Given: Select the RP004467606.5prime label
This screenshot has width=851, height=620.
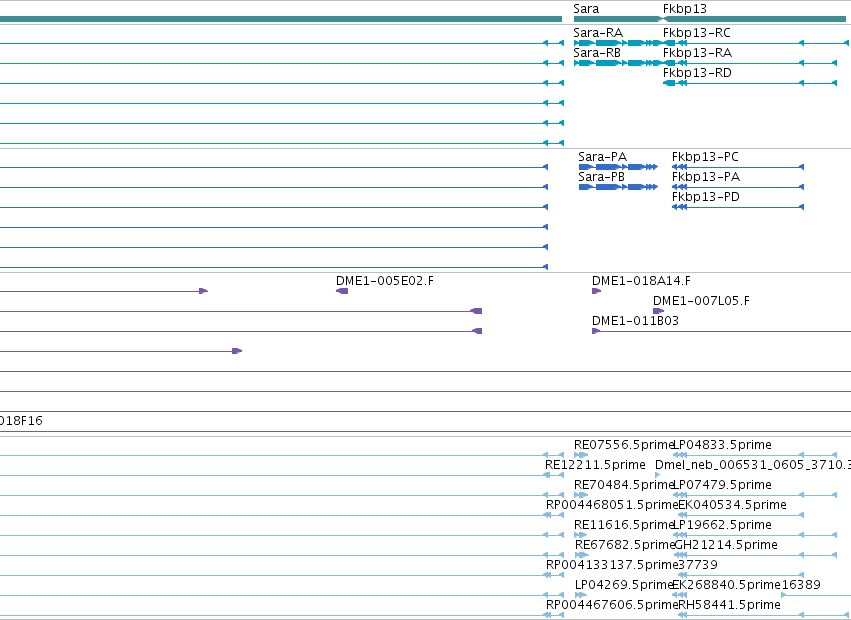Looking at the screenshot, I should coord(612,605).
